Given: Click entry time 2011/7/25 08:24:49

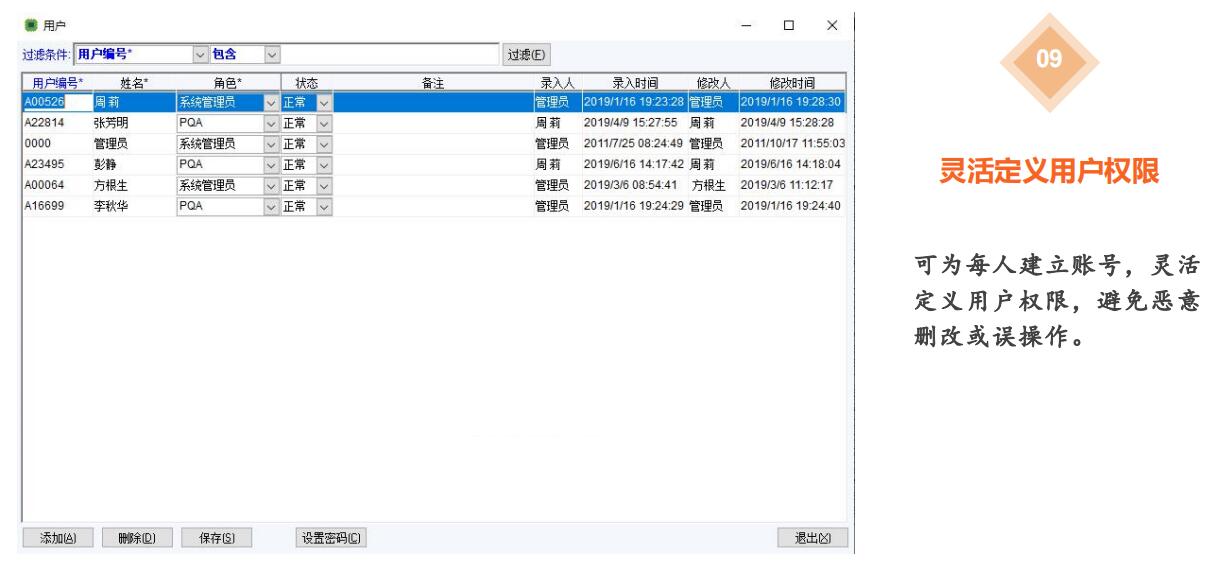Looking at the screenshot, I should click(634, 143).
